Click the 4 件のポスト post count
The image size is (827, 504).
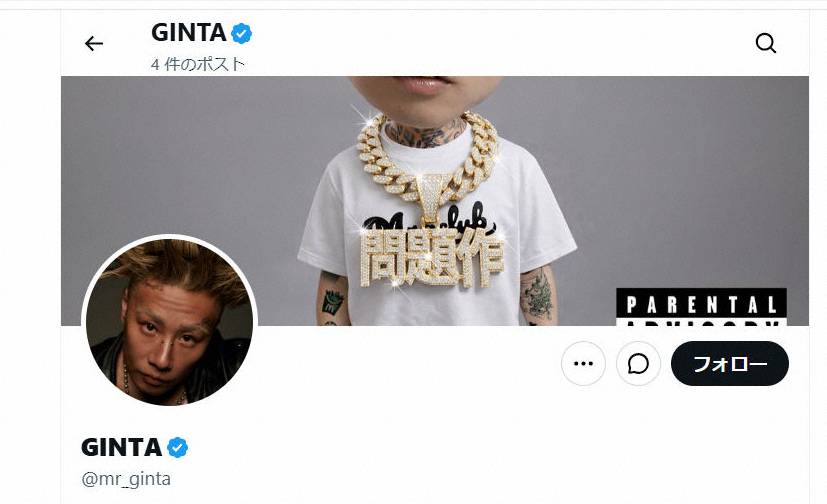pyautogui.click(x=198, y=64)
